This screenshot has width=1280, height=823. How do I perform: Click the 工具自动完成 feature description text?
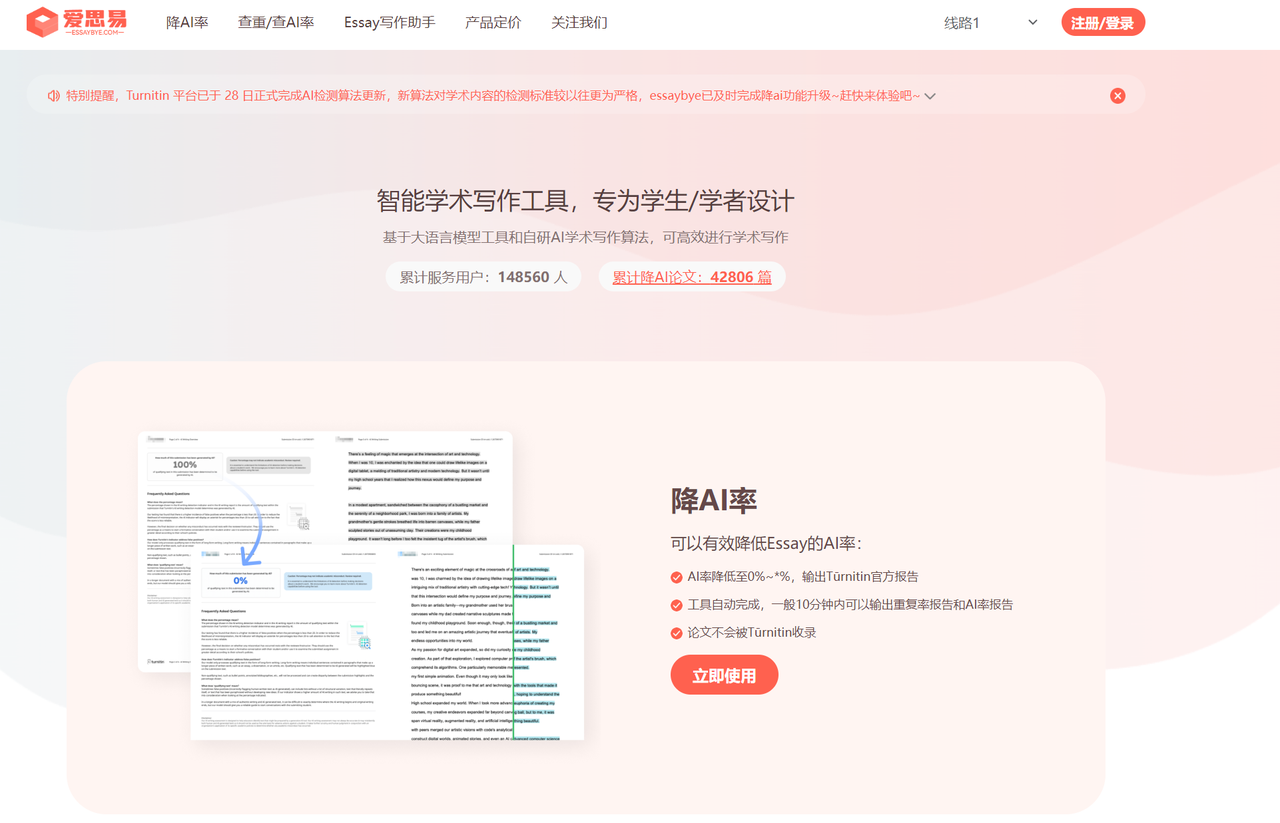(x=850, y=605)
